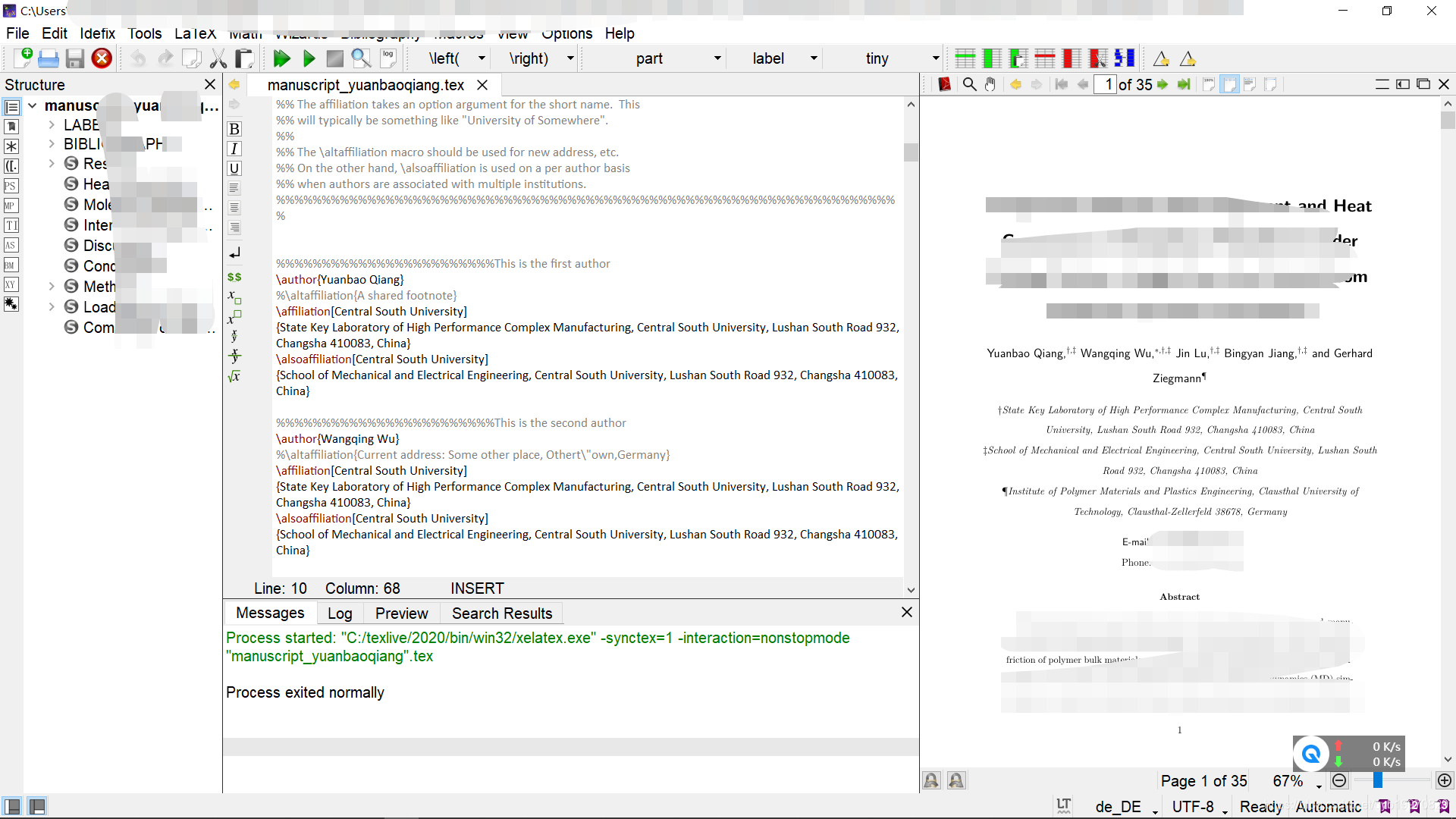Remove a table column with the red column icon
Viewport: 1456px width, 819px height.
(x=1072, y=58)
